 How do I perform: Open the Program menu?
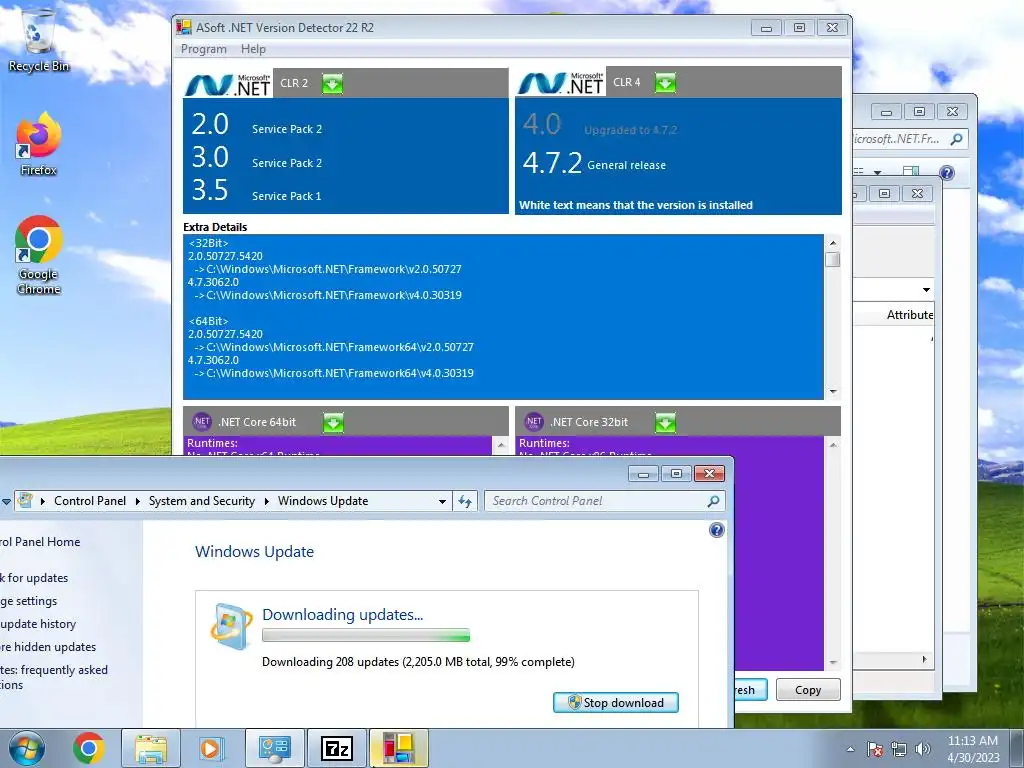pyautogui.click(x=204, y=49)
